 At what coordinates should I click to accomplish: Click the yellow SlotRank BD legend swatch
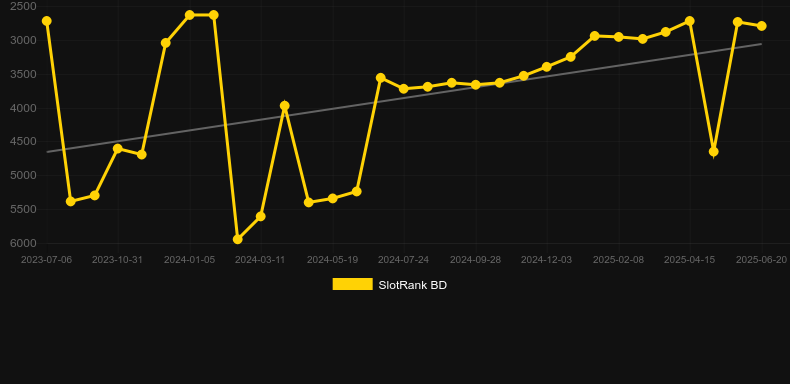tap(353, 284)
